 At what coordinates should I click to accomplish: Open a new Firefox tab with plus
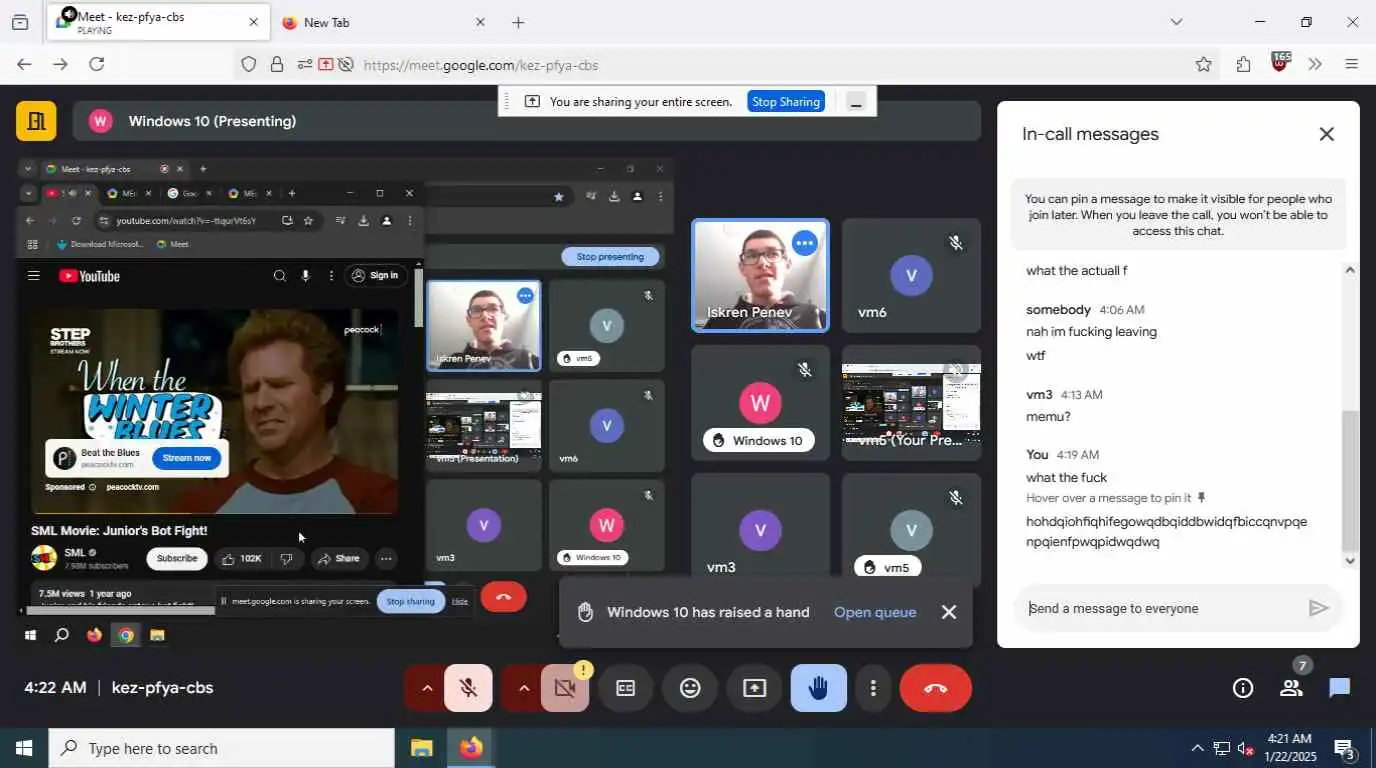point(518,22)
